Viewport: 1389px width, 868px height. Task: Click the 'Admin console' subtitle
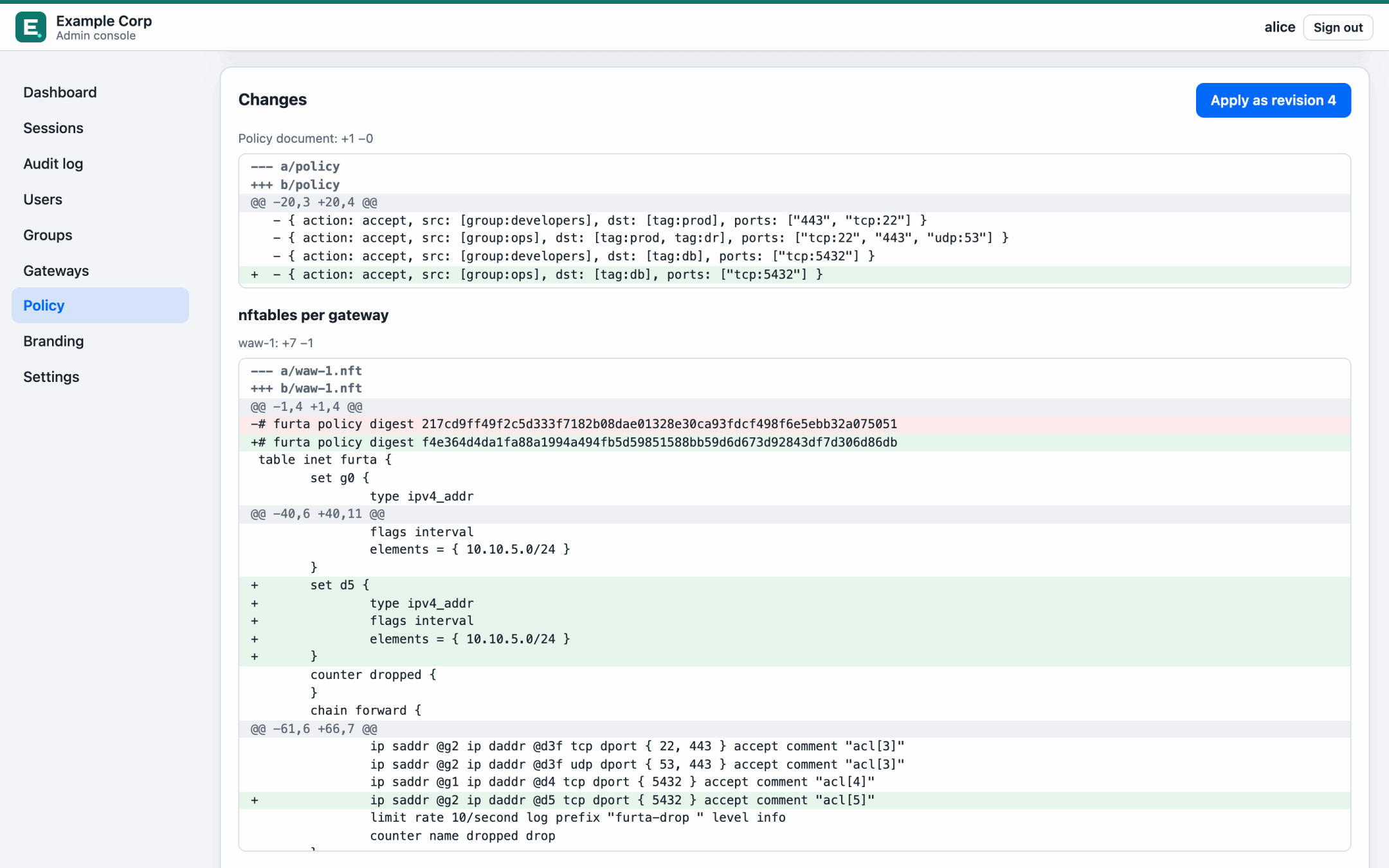point(96,36)
